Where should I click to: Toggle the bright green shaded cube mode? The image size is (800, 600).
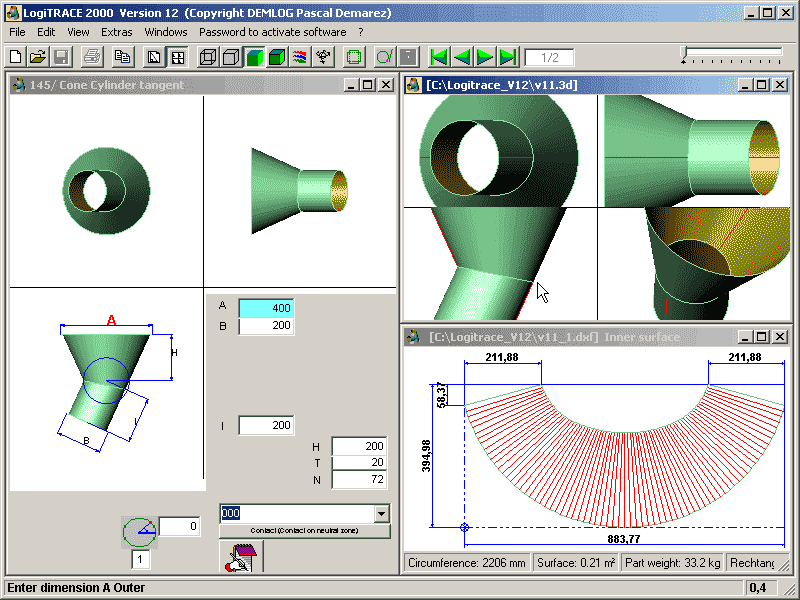point(254,57)
